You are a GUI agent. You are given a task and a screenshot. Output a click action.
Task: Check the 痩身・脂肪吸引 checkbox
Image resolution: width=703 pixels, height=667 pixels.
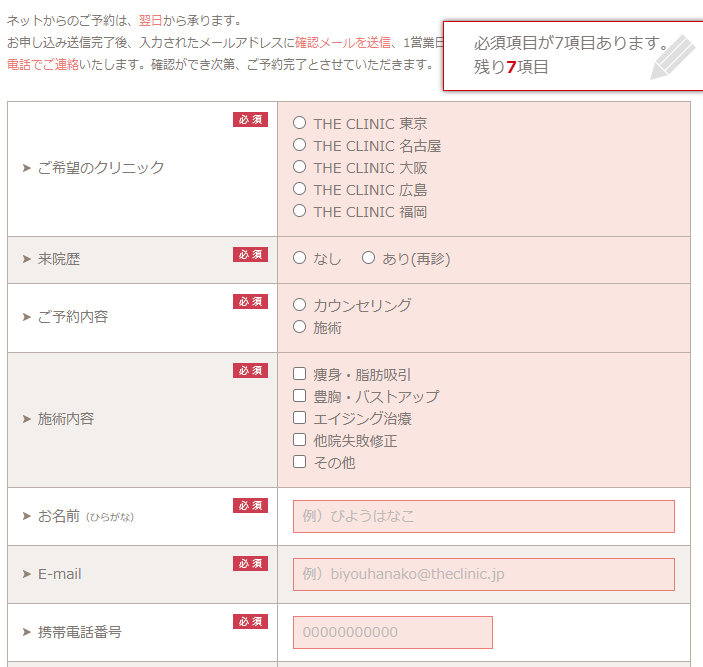coord(300,374)
